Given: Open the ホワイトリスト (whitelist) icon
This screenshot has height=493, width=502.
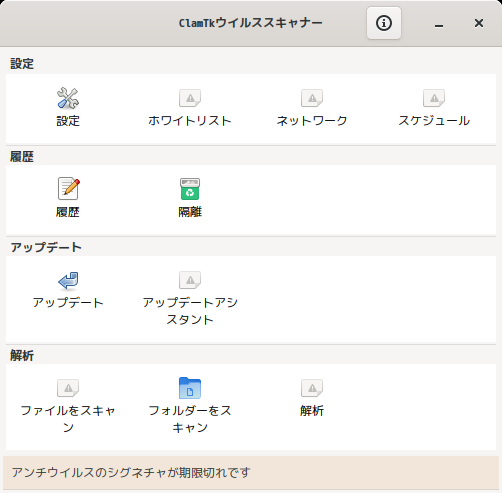Looking at the screenshot, I should click(190, 98).
